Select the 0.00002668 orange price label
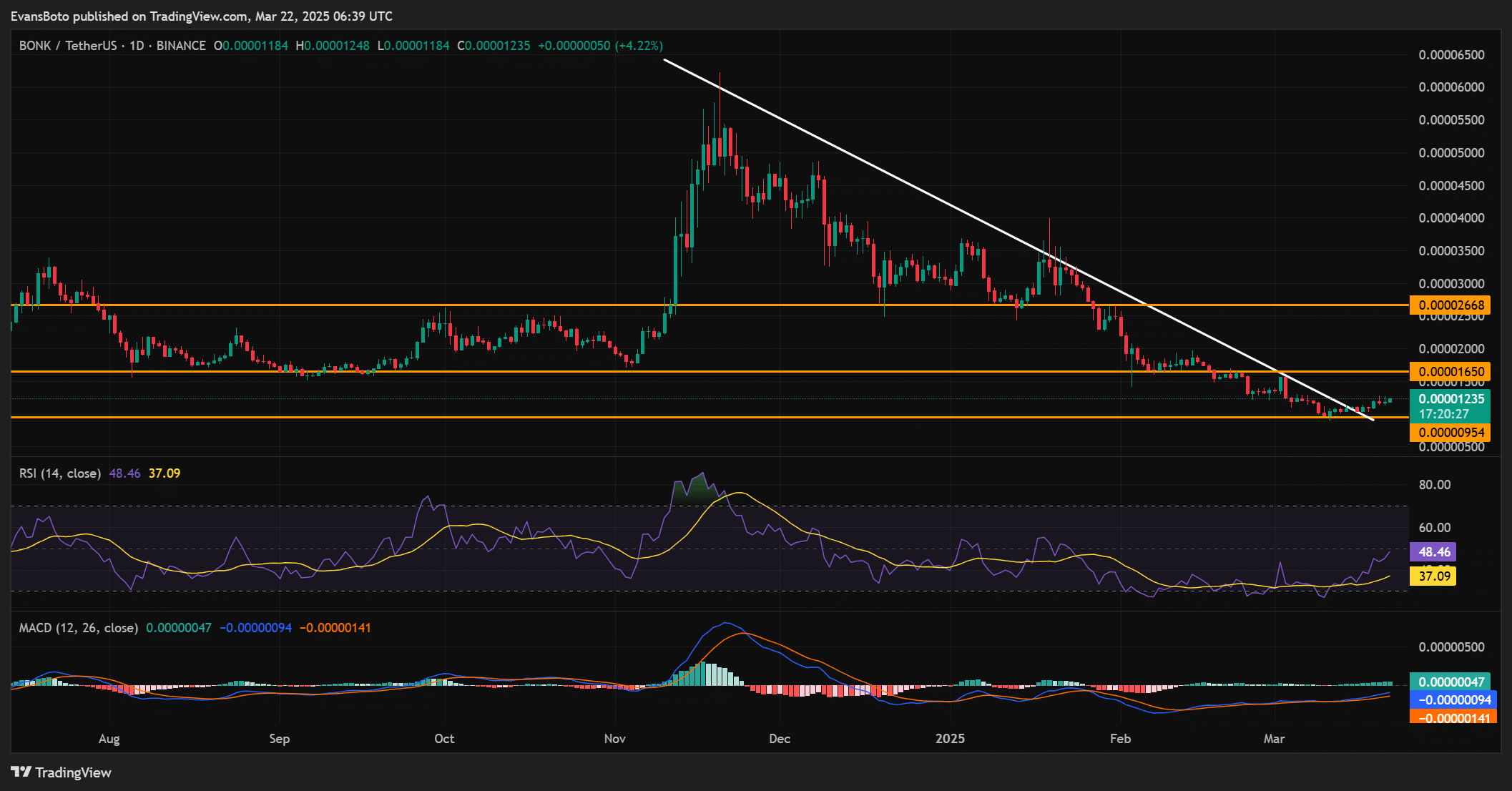 [x=1450, y=305]
